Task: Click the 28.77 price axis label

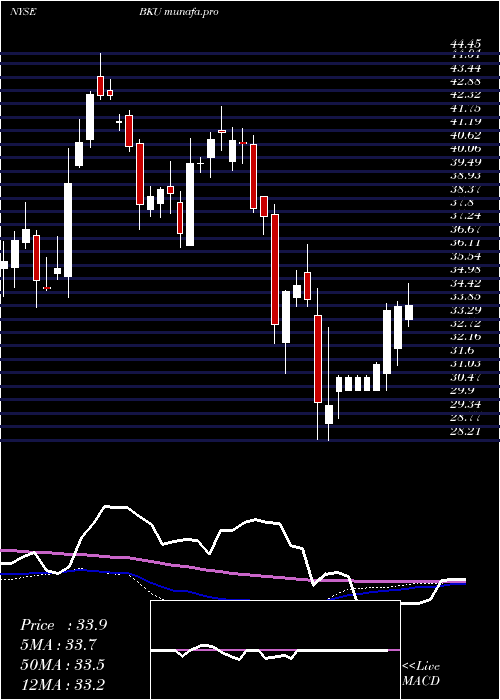Action: click(x=466, y=417)
